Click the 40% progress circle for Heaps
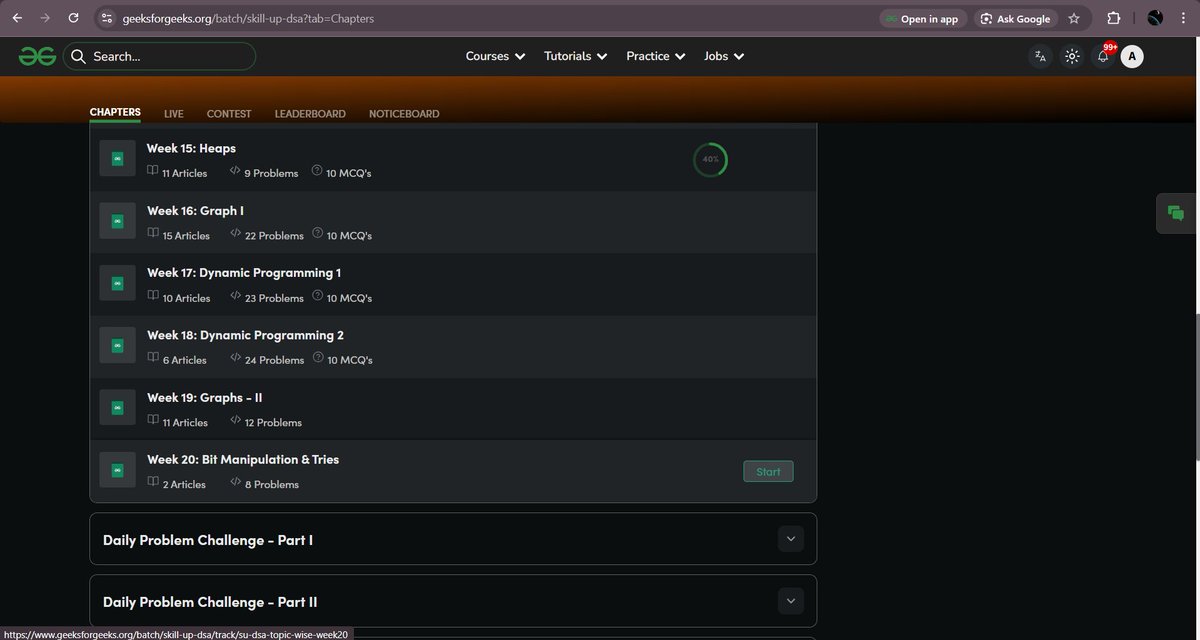The width and height of the screenshot is (1200, 640). (710, 159)
